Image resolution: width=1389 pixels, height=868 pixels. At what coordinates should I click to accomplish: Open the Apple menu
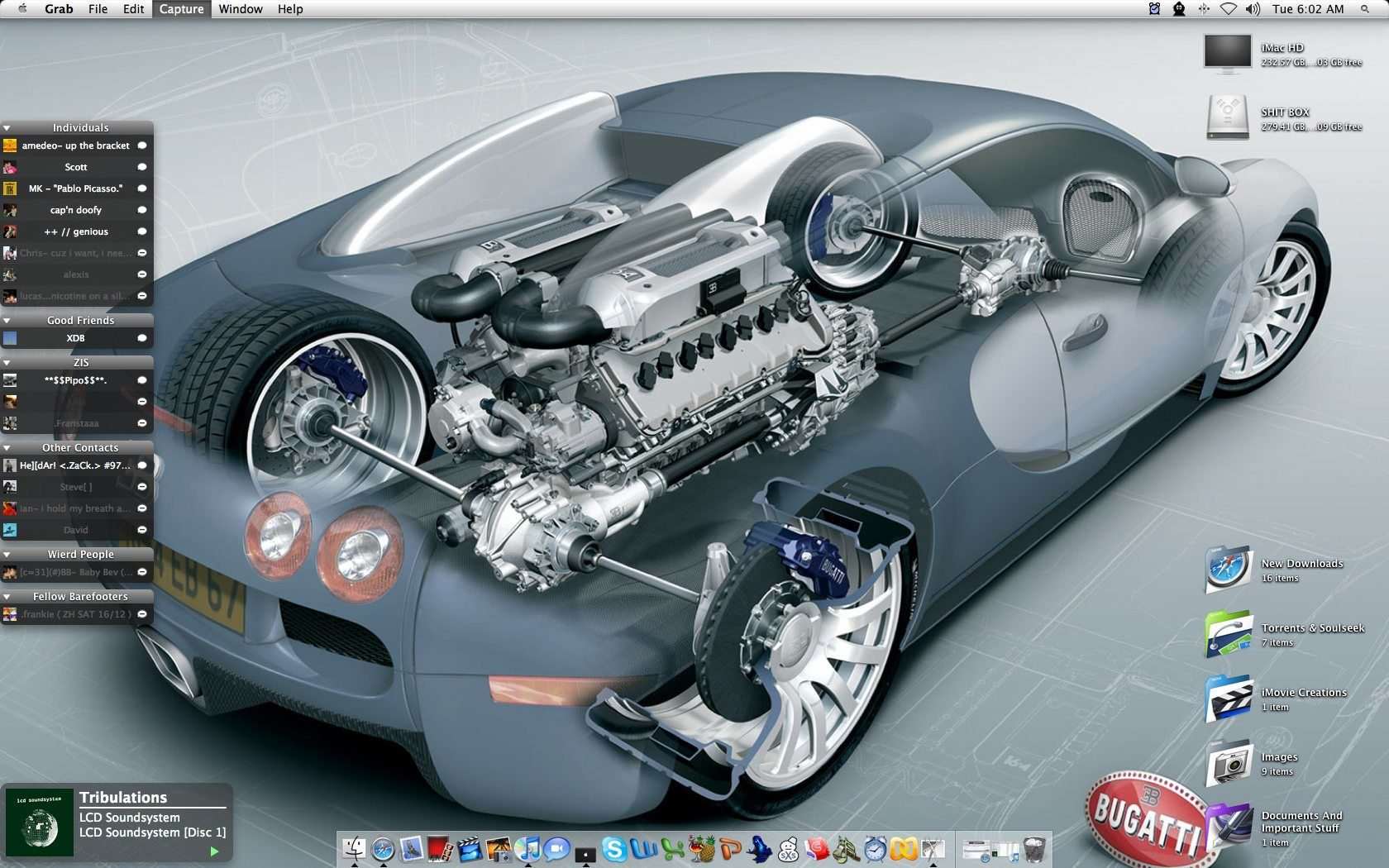pyautogui.click(x=22, y=9)
